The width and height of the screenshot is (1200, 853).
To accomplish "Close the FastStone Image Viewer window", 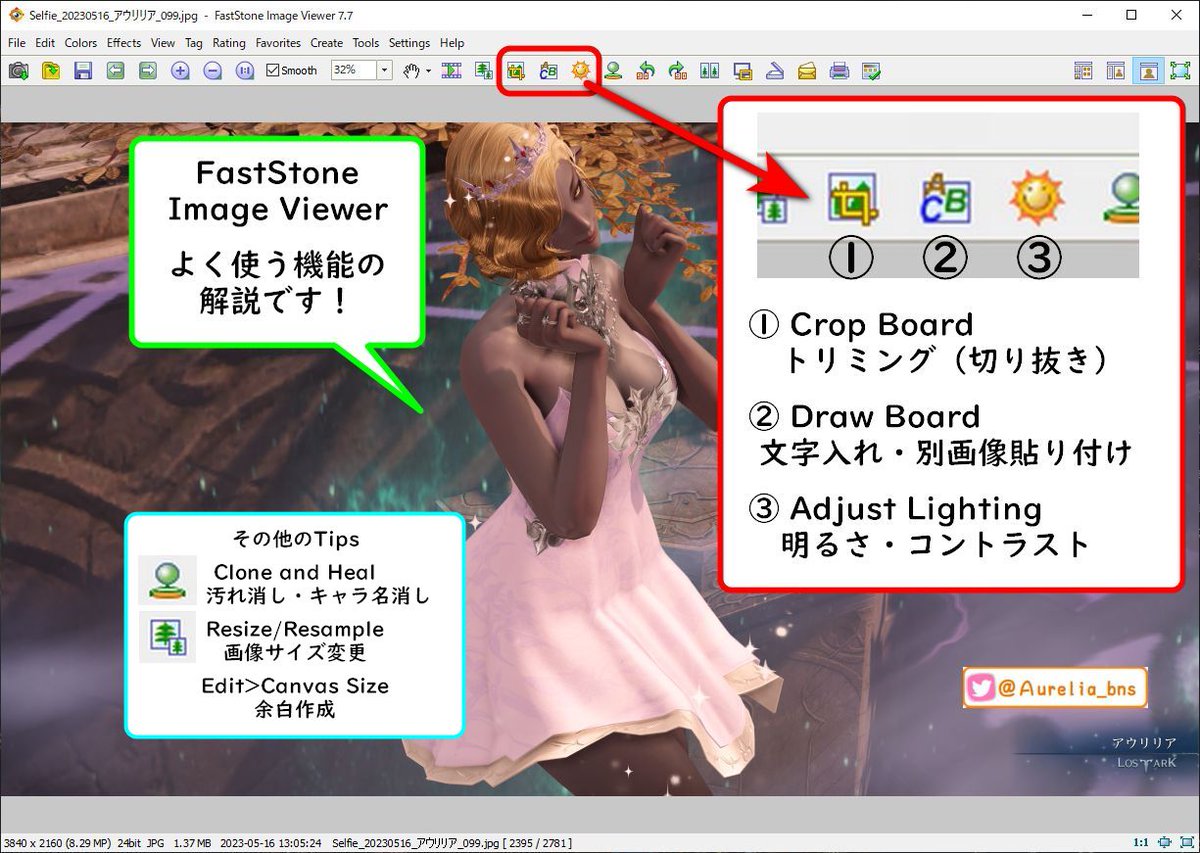I will point(1176,16).
